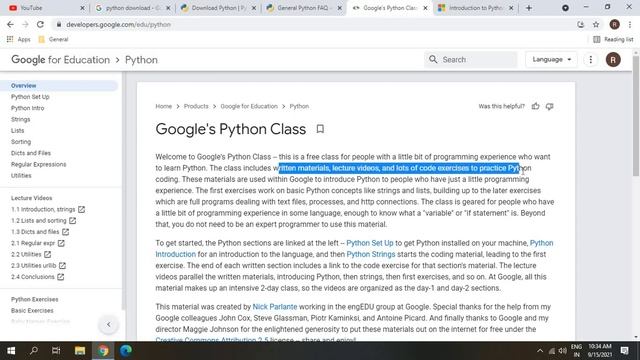This screenshot has height=360, width=640.
Task: Open lecture video 2.3 Utilities urllib
Action: click(38, 265)
